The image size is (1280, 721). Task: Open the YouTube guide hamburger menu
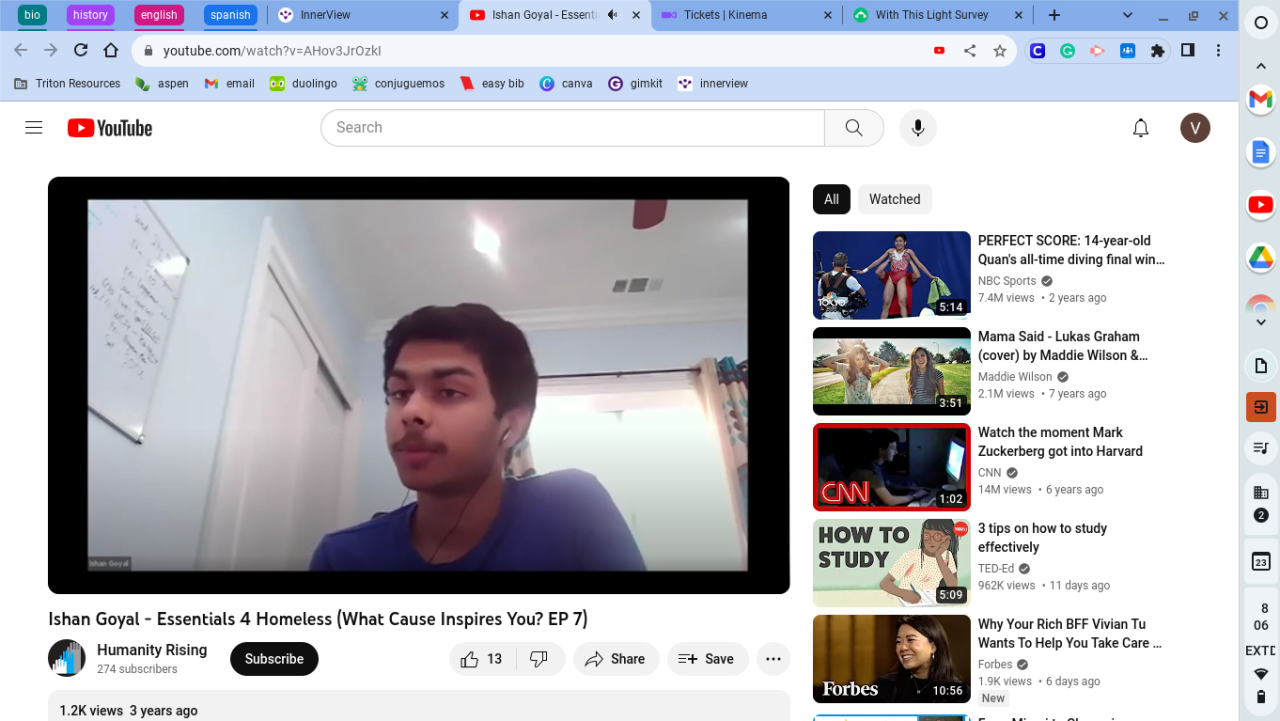(x=34, y=127)
